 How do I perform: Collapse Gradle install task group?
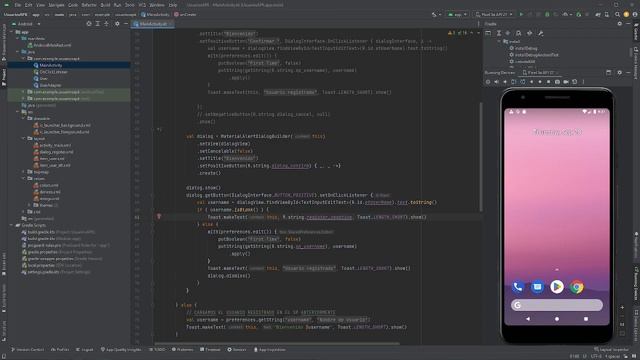pos(499,41)
